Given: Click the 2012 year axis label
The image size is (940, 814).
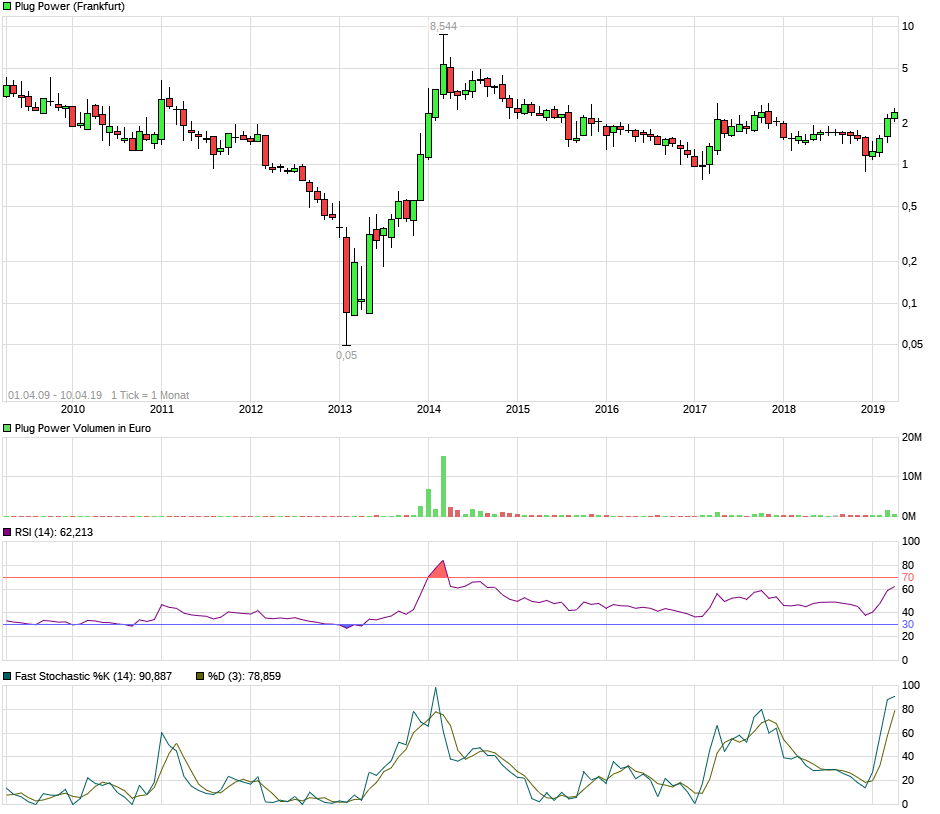Looking at the screenshot, I should tap(251, 409).
